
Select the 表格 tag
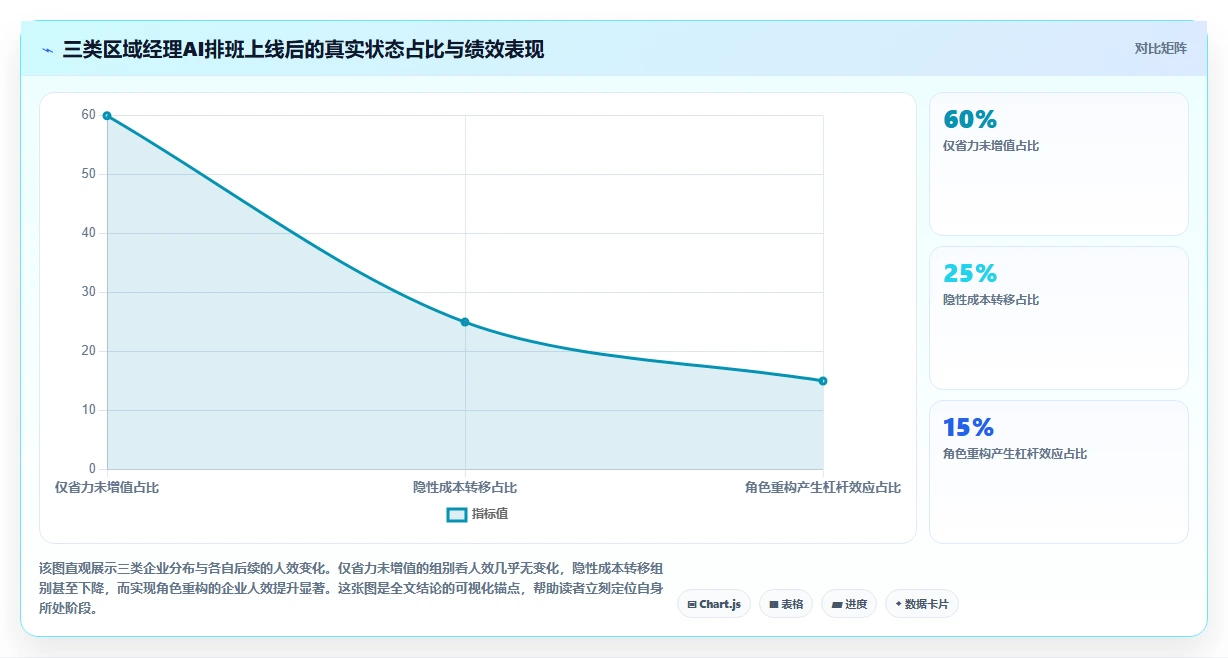(x=786, y=604)
